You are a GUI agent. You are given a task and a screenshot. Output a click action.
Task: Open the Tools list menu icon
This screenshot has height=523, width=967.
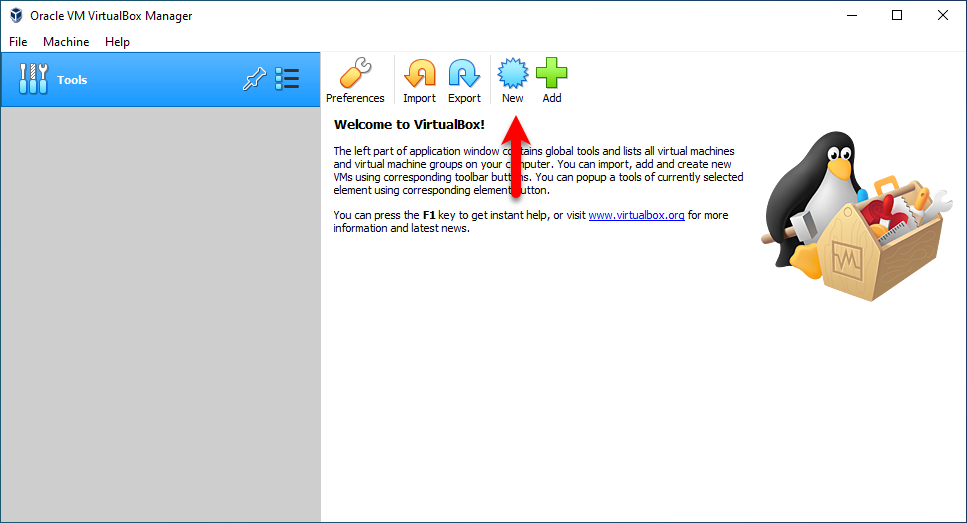[287, 79]
